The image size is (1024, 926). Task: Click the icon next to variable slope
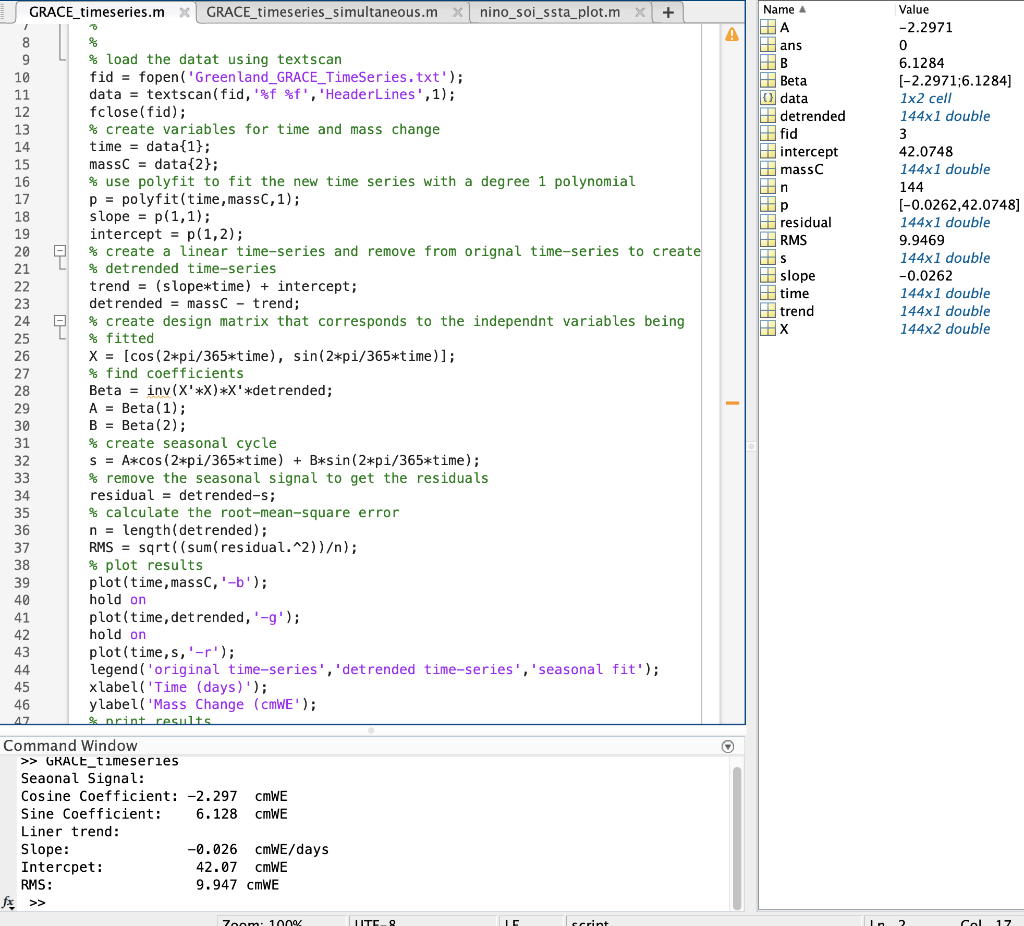click(768, 276)
